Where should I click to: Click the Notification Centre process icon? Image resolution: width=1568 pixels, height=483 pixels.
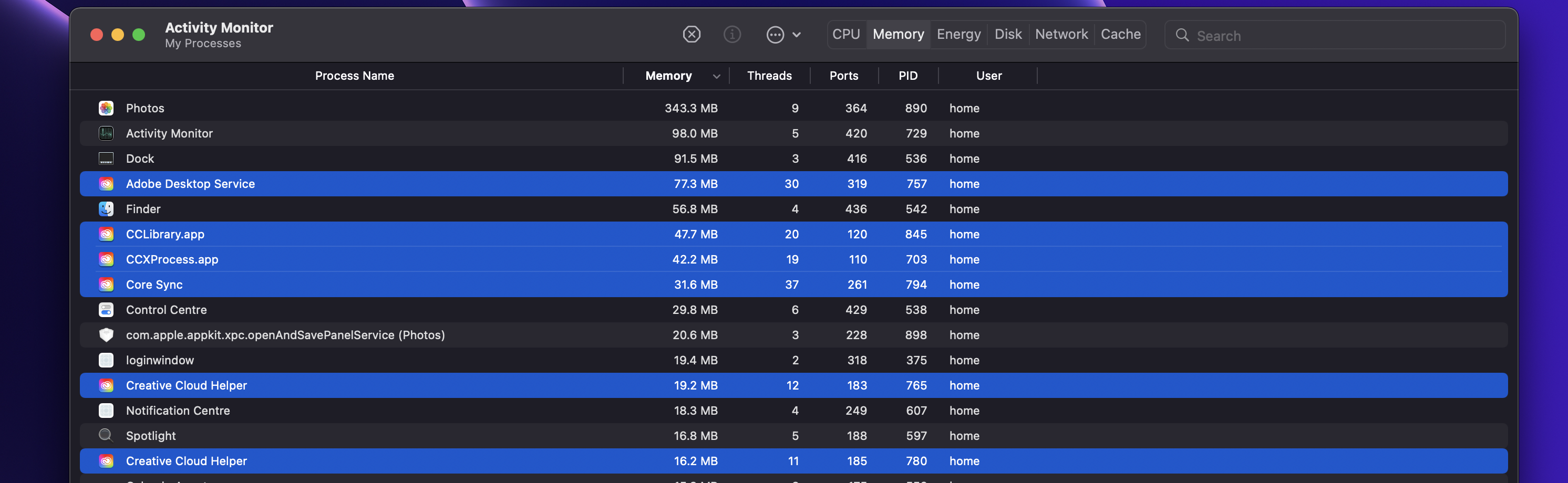[x=106, y=411]
